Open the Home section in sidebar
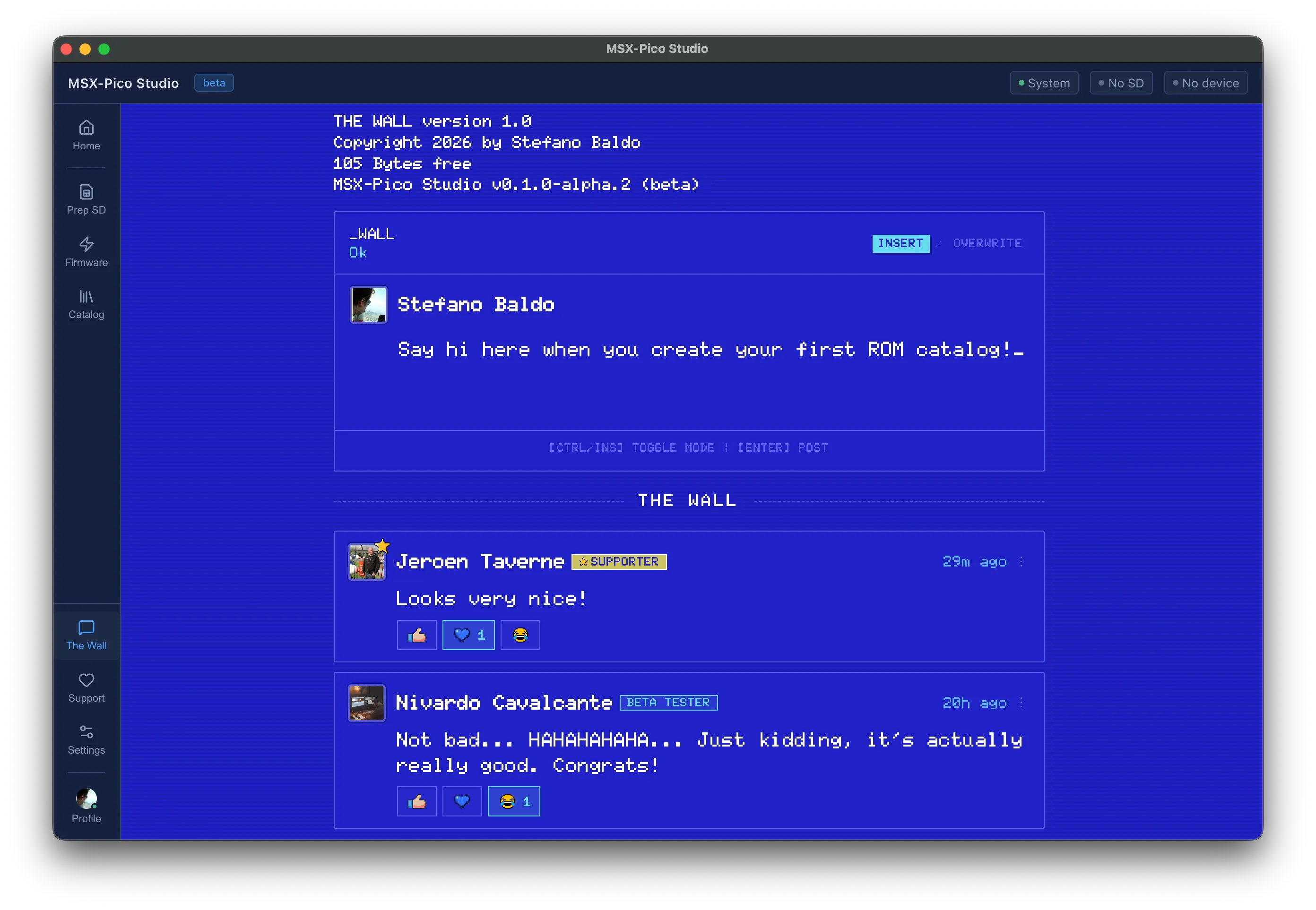Screen dimensions: 1316x910 pyautogui.click(x=86, y=135)
